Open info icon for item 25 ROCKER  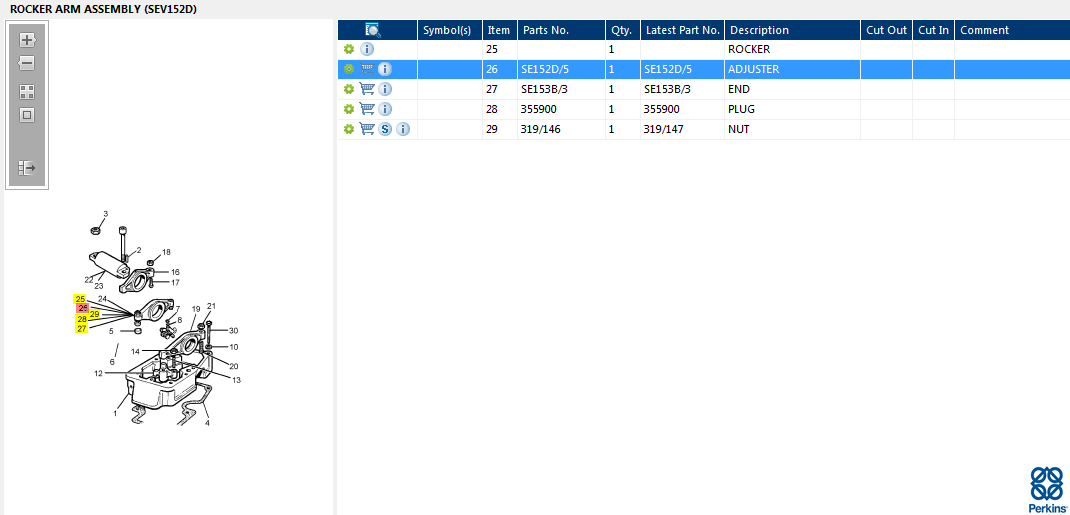coord(367,49)
